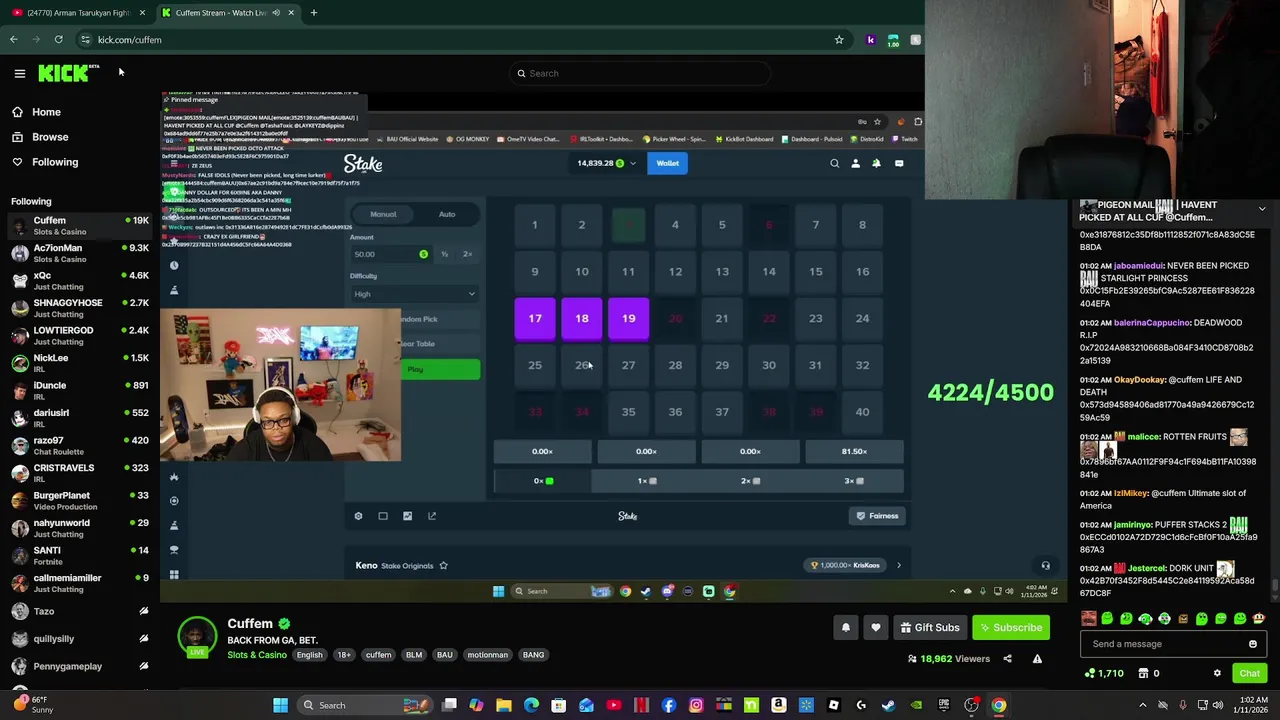Go to Kick Home

[37, 112]
